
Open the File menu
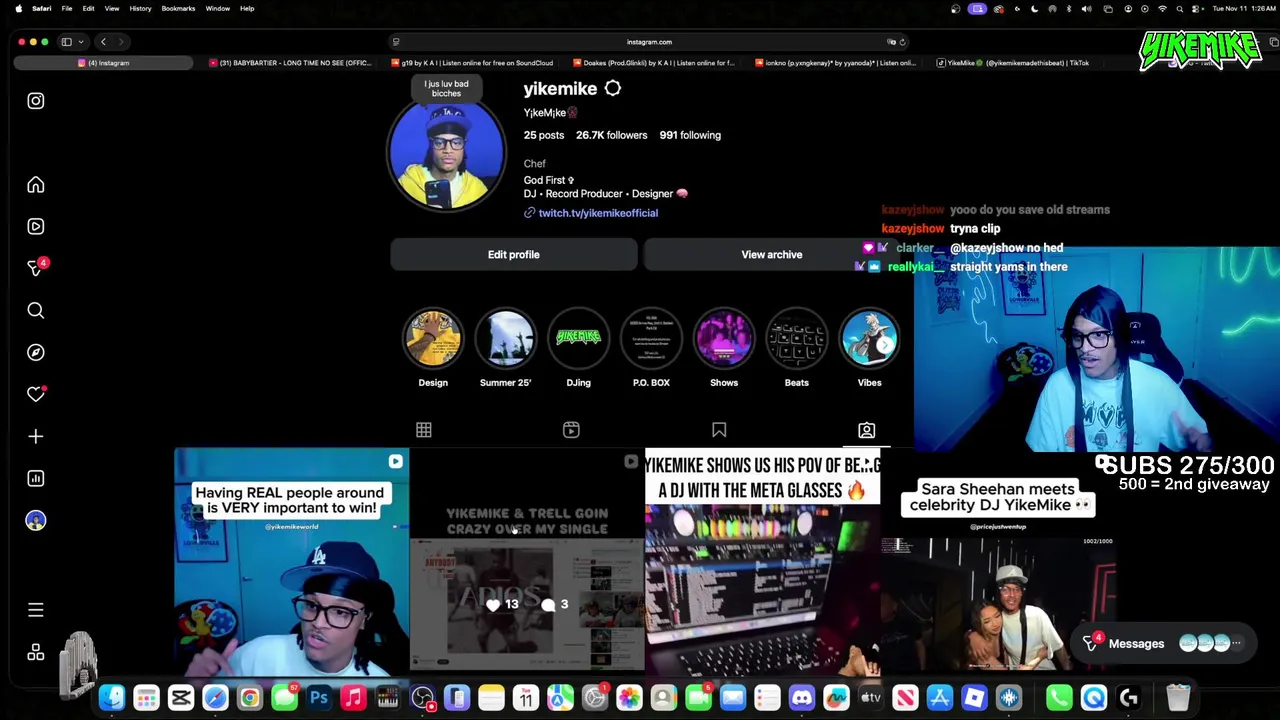[x=66, y=8]
